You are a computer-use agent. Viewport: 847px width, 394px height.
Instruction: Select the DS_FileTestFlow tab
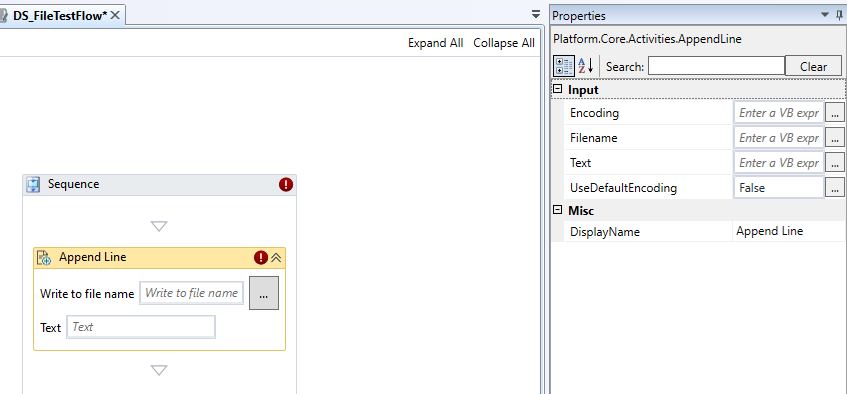(x=60, y=16)
